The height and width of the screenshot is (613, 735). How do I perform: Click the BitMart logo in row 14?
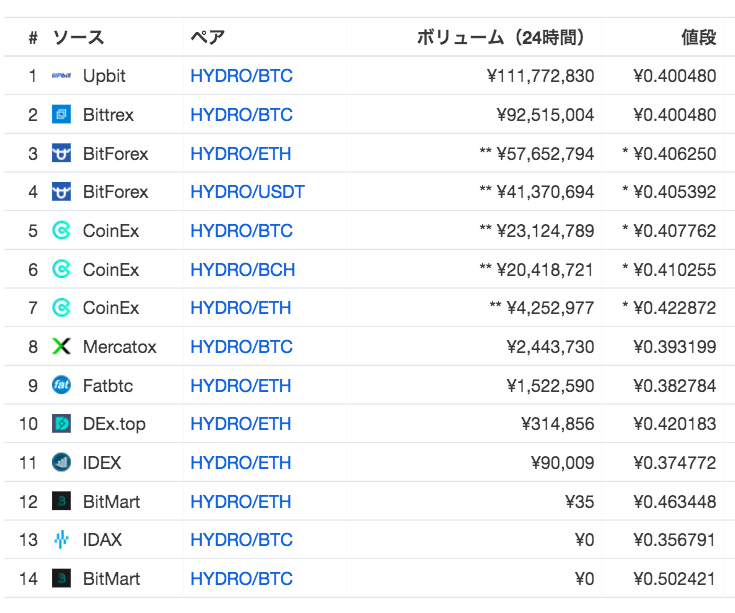tap(61, 579)
